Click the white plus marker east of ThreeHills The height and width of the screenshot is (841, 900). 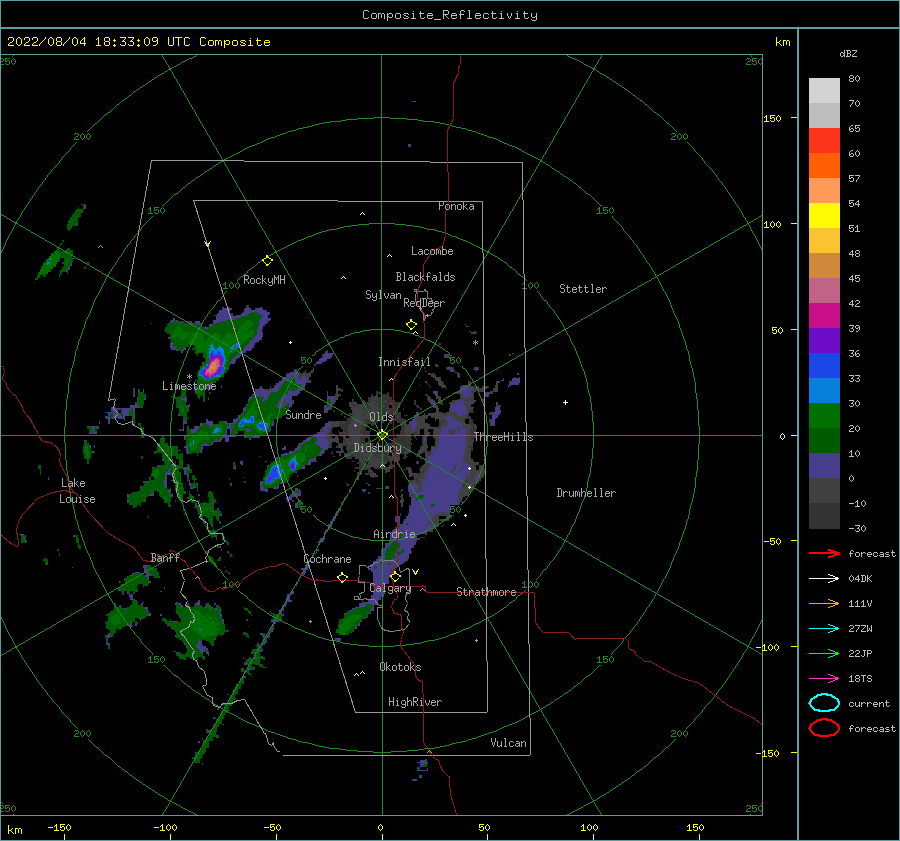(565, 402)
